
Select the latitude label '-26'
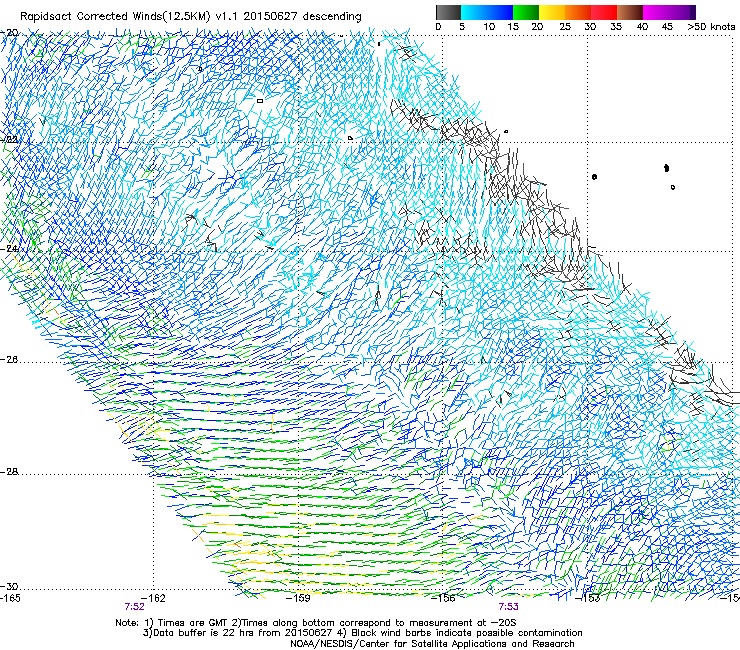click(x=9, y=360)
